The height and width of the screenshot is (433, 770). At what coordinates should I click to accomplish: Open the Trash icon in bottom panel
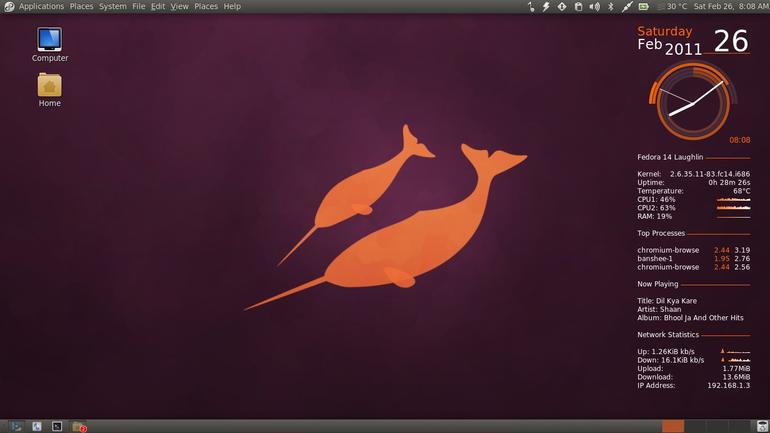pyautogui.click(x=762, y=426)
